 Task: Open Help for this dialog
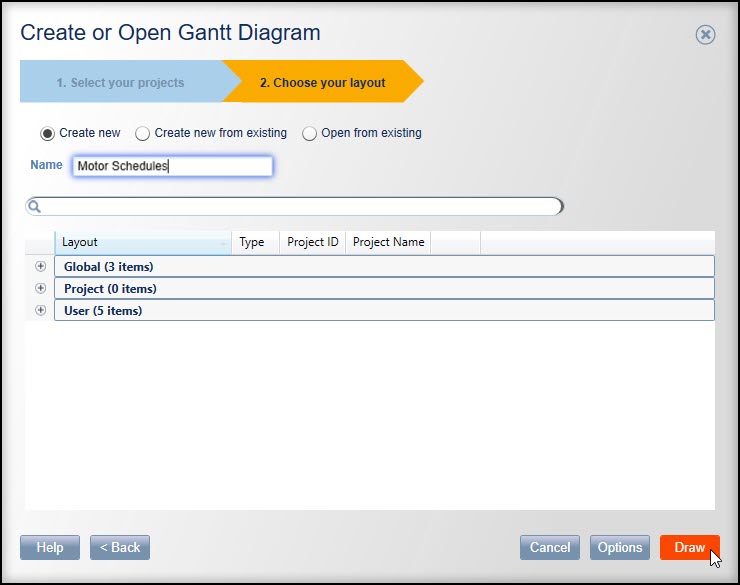coord(50,547)
